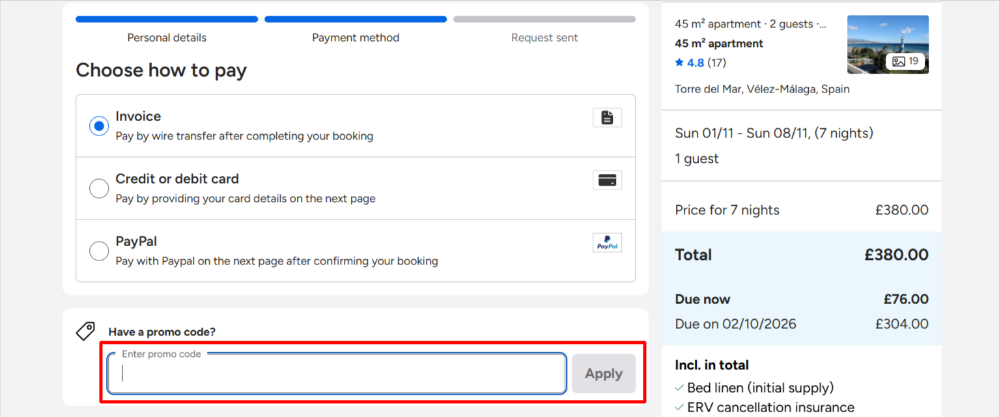The height and width of the screenshot is (417, 999).
Task: Click the grey Request sent progress bar
Action: pyautogui.click(x=545, y=19)
